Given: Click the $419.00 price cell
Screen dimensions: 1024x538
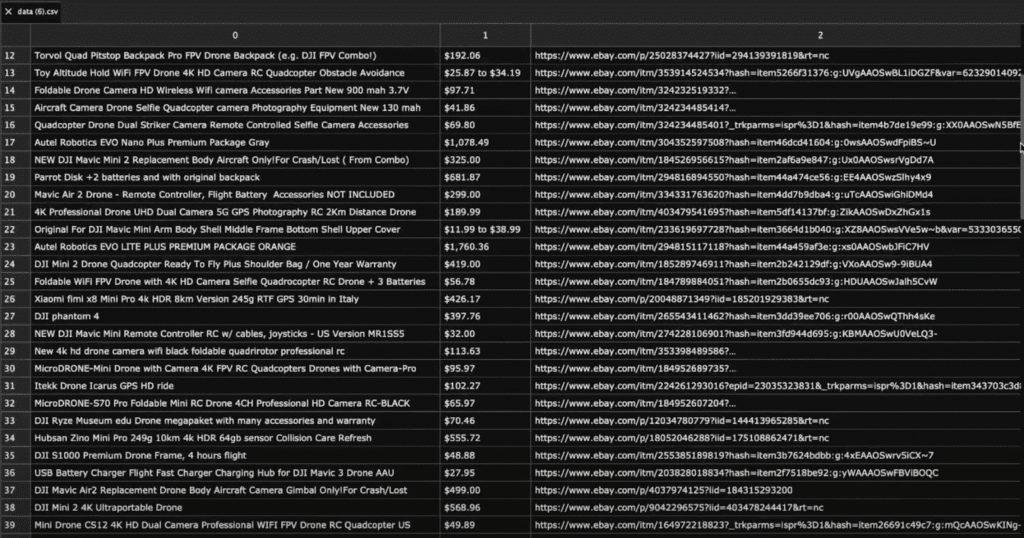Looking at the screenshot, I should [x=485, y=264].
